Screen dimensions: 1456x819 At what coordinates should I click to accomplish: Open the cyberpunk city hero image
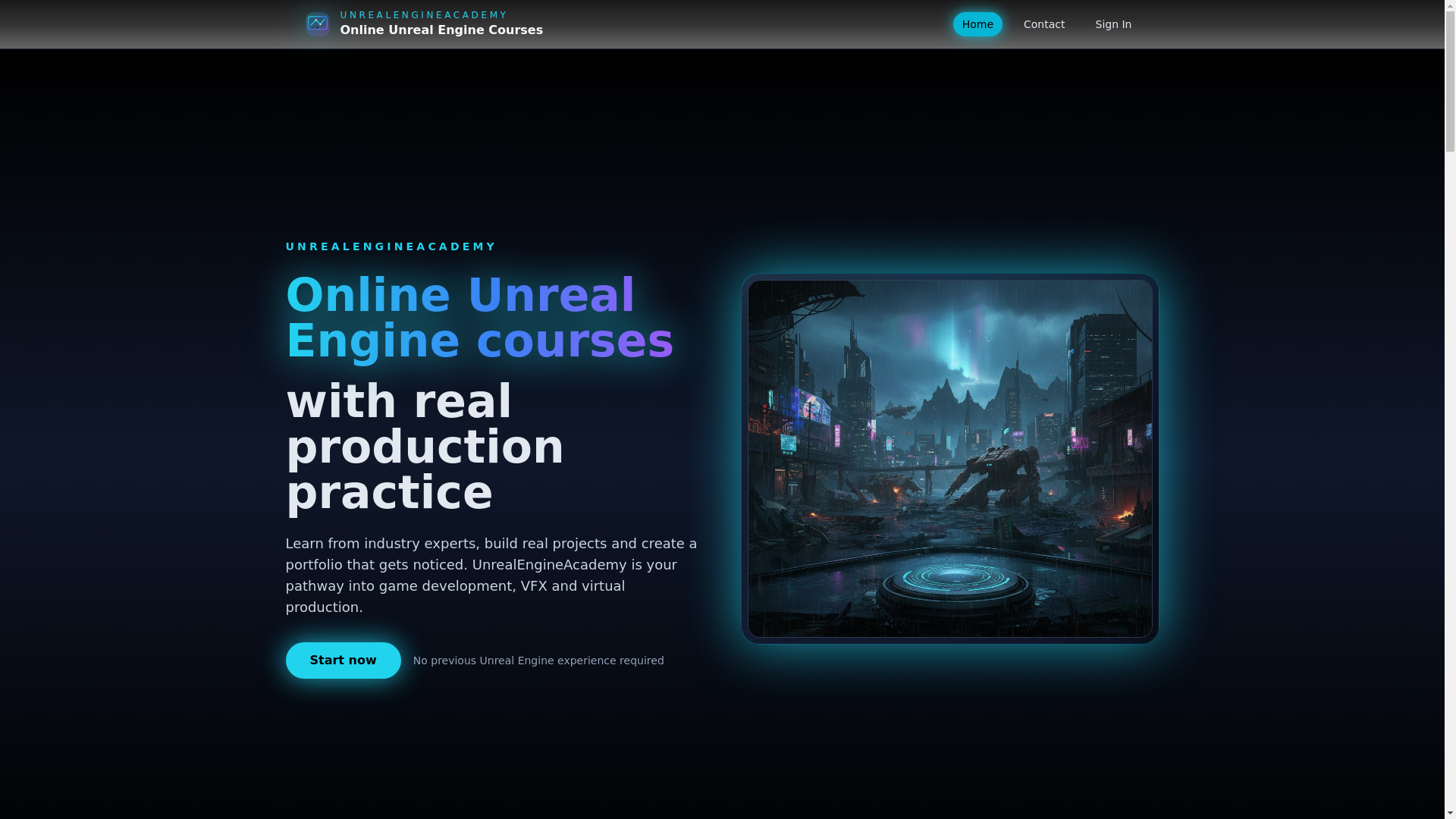(x=949, y=459)
